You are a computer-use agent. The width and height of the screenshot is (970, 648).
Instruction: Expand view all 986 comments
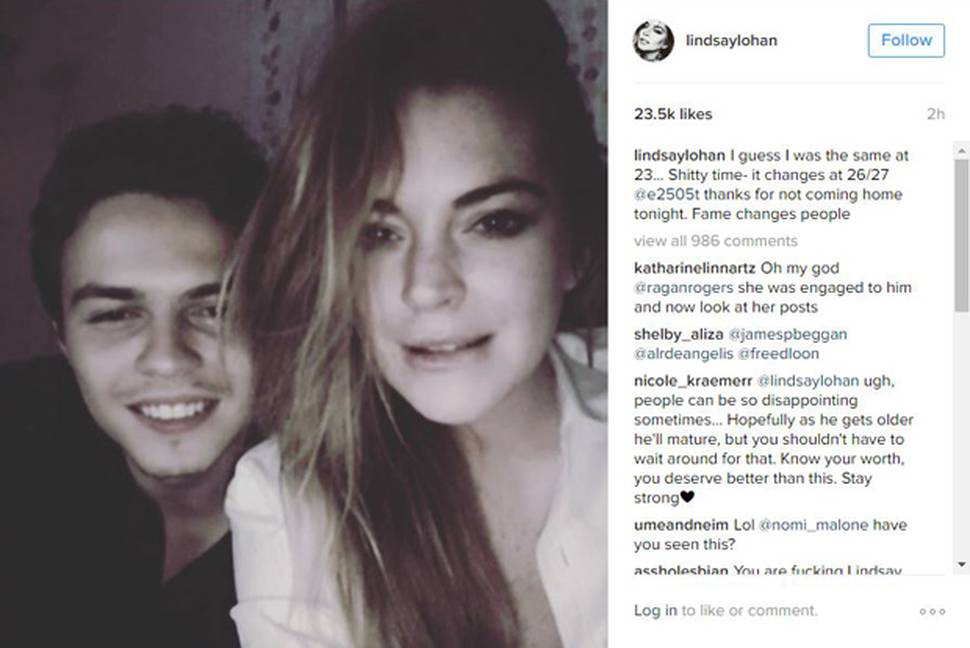pyautogui.click(x=716, y=241)
